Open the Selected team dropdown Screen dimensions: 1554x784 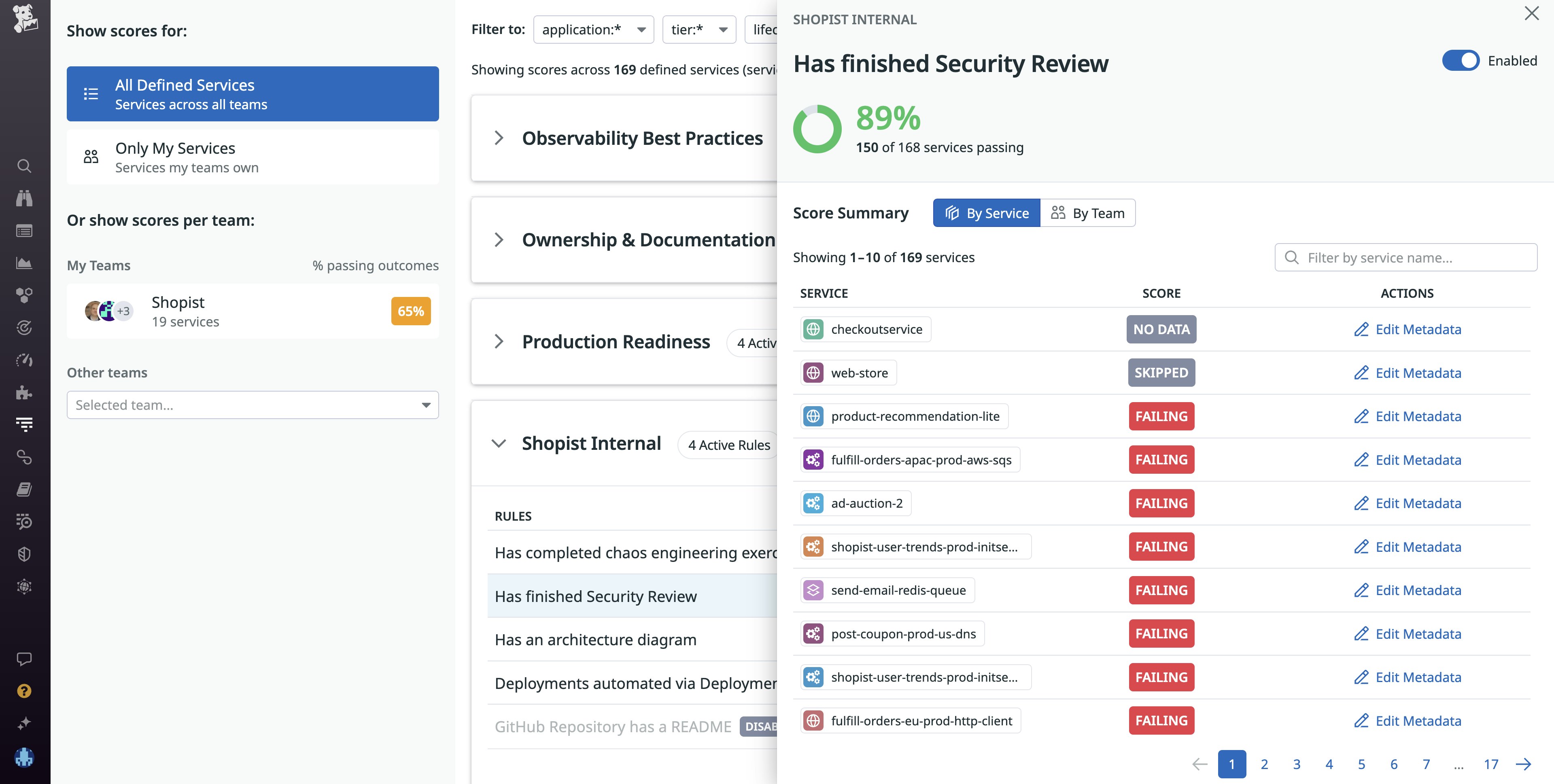pos(253,405)
